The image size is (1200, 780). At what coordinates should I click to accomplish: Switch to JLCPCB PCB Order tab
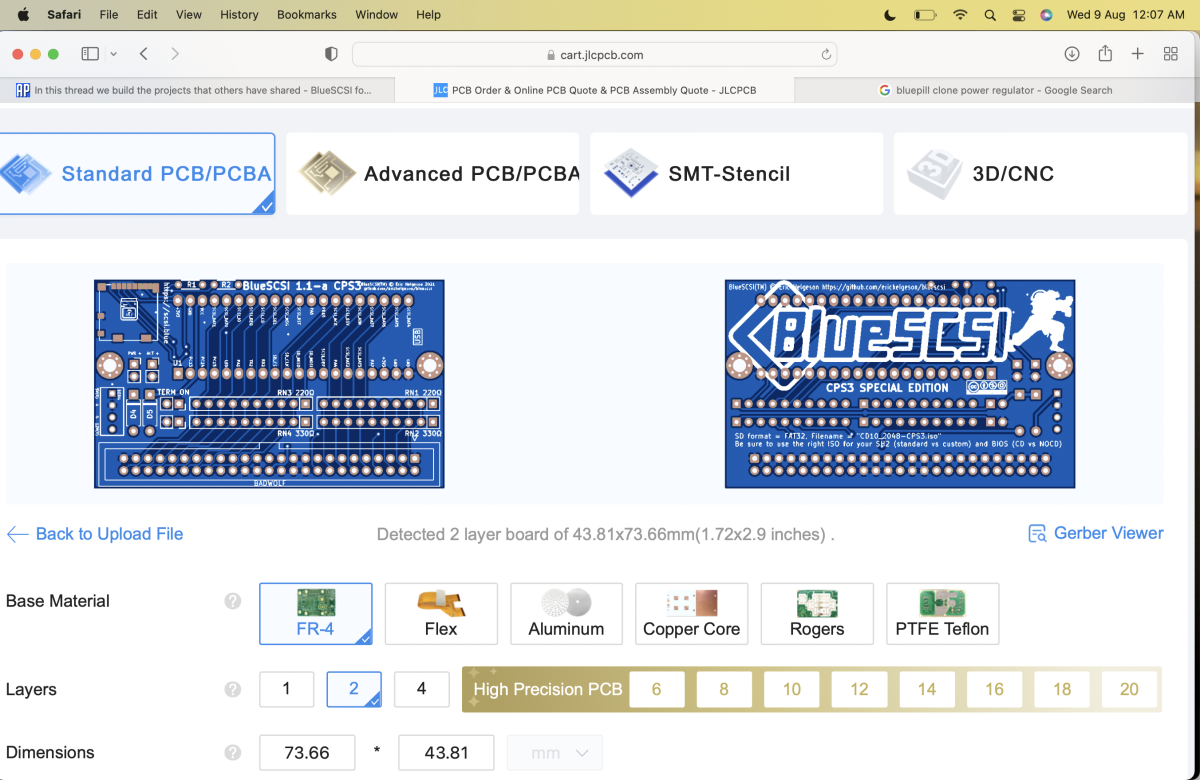pyautogui.click(x=595, y=90)
